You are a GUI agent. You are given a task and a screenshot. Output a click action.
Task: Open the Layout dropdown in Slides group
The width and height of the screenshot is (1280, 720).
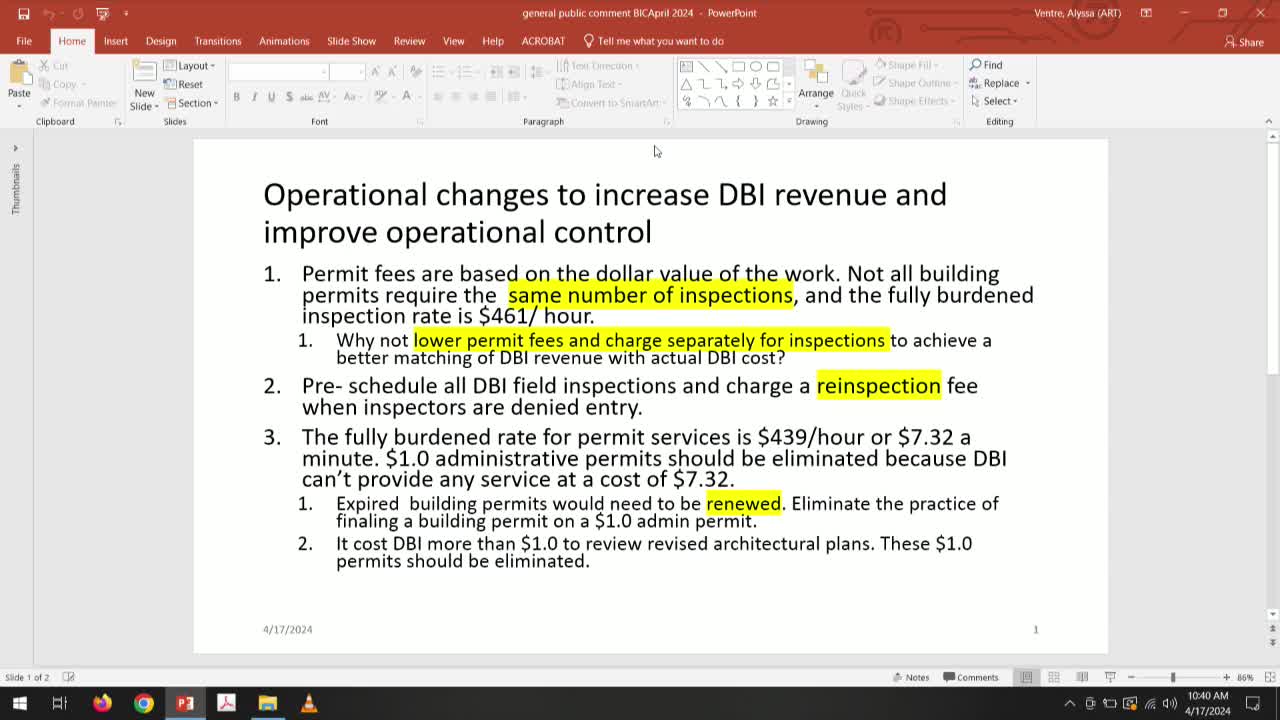[x=190, y=65]
